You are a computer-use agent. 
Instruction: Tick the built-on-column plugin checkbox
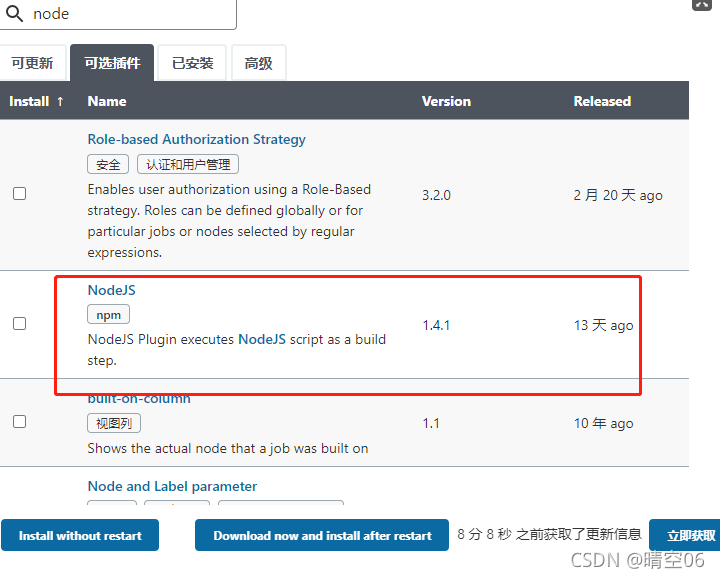[x=20, y=421]
